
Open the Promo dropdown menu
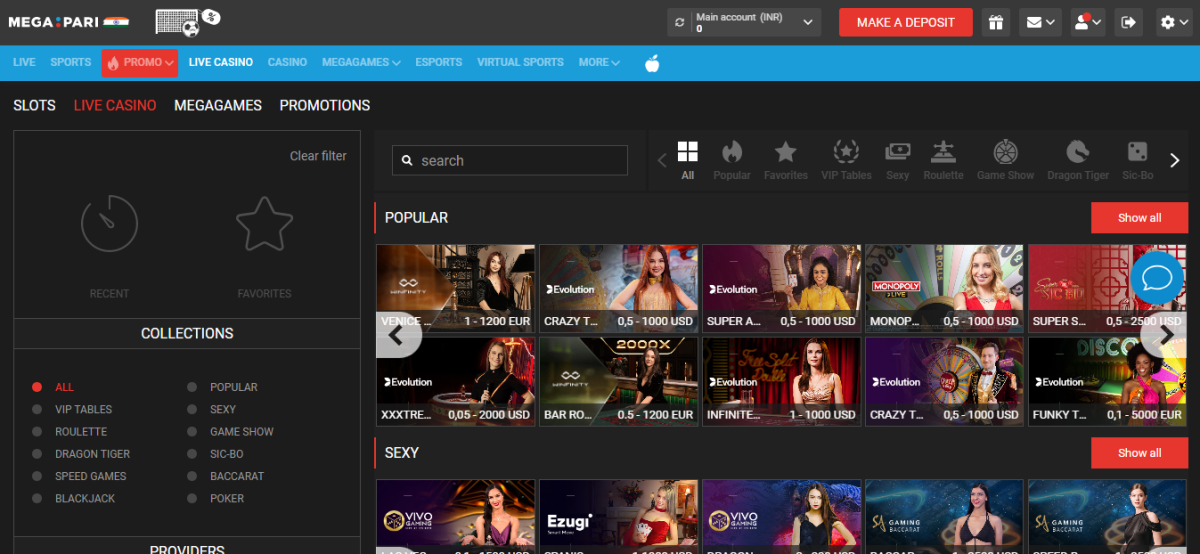[x=140, y=63]
